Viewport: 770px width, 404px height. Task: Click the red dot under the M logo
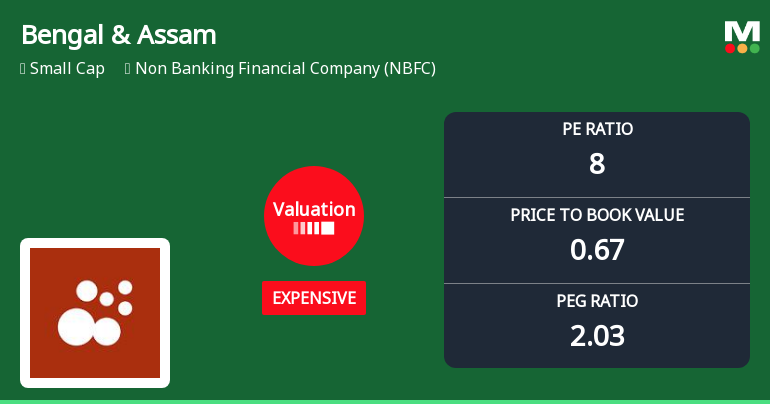click(730, 48)
